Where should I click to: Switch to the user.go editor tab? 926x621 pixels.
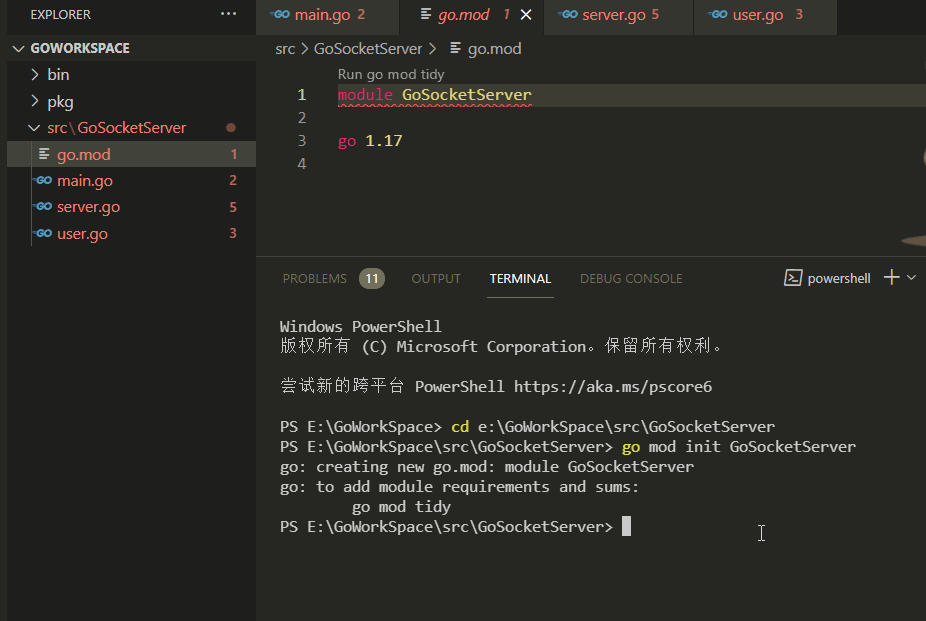[765, 15]
